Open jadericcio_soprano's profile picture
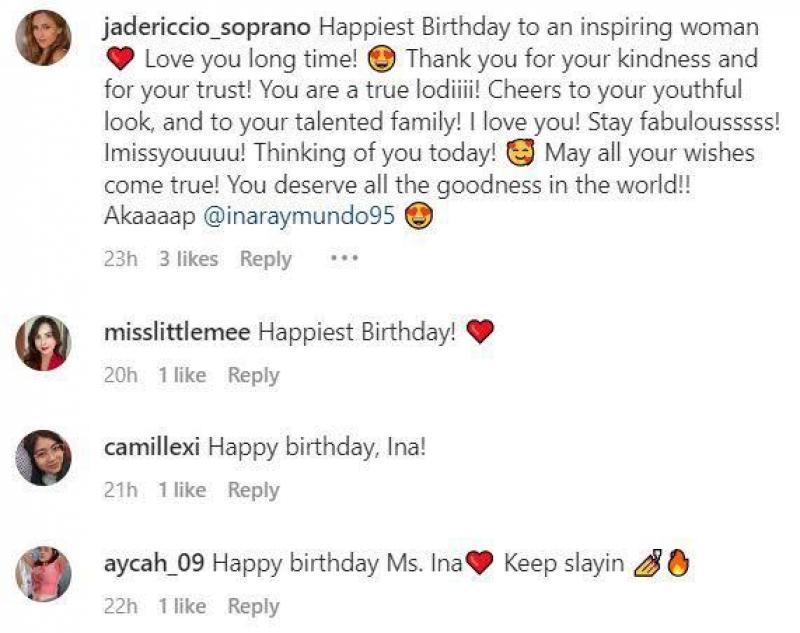Screen dimensions: 800x633 [43, 38]
